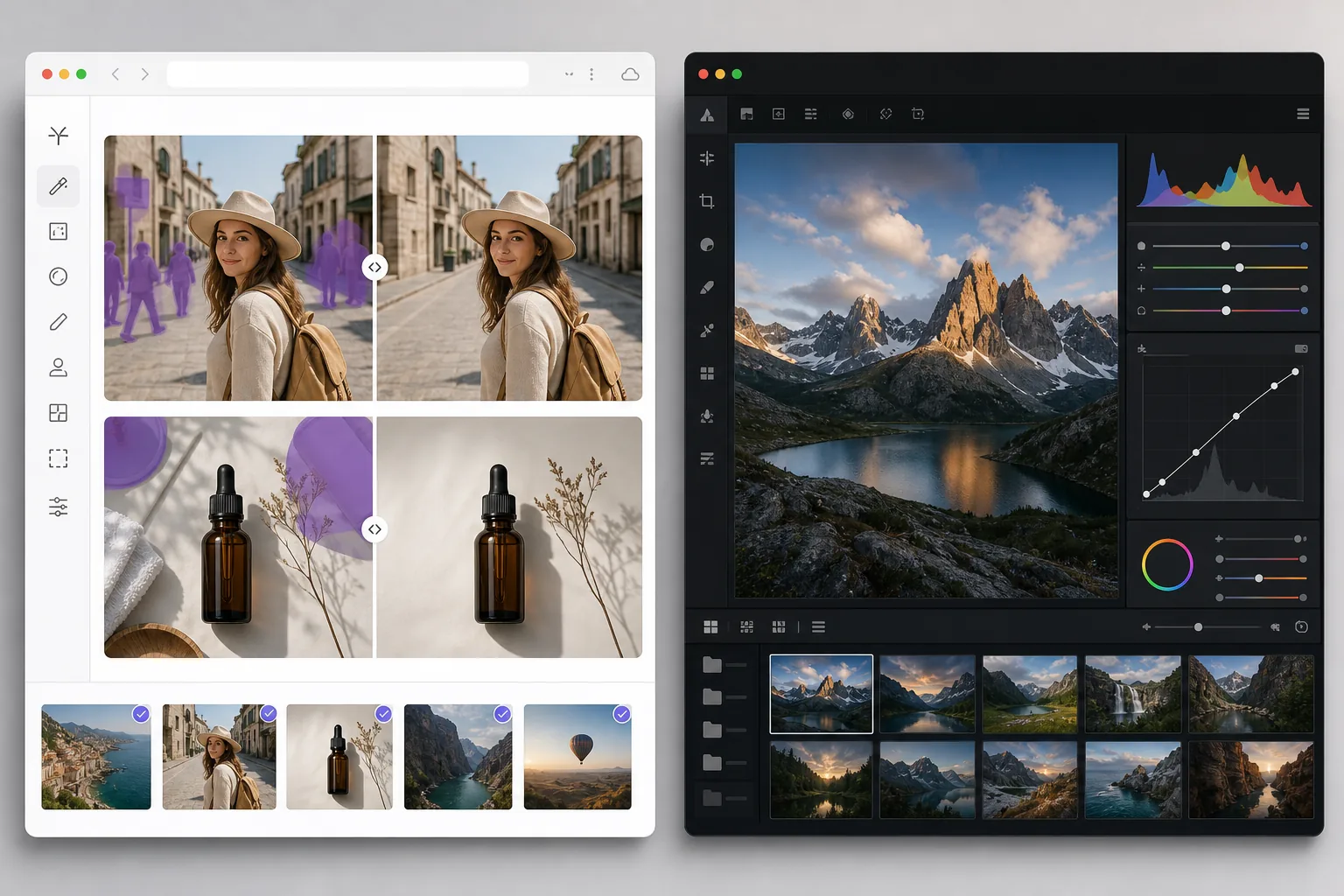Viewport: 1344px width, 896px height.
Task: Click the add-frame plus square icon in dark toolbar
Action: click(x=779, y=114)
